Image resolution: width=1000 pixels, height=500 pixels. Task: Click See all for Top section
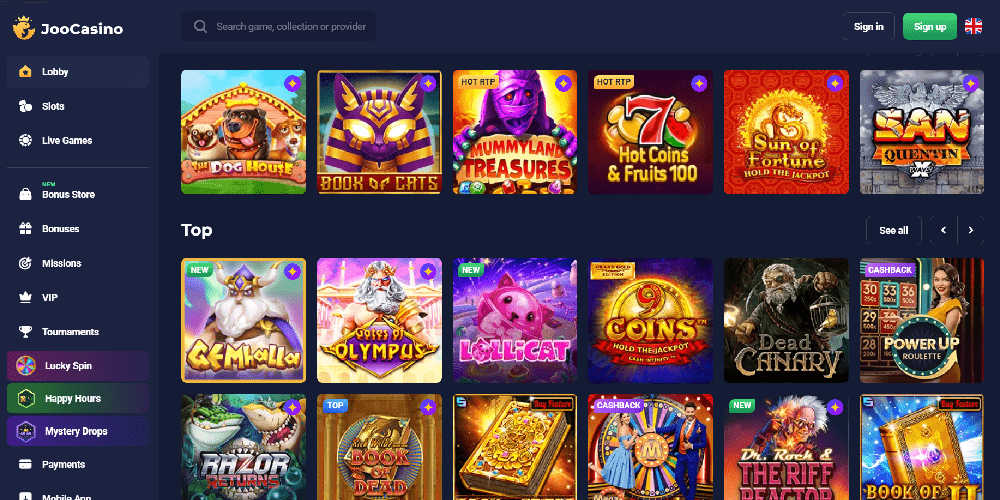(x=893, y=230)
